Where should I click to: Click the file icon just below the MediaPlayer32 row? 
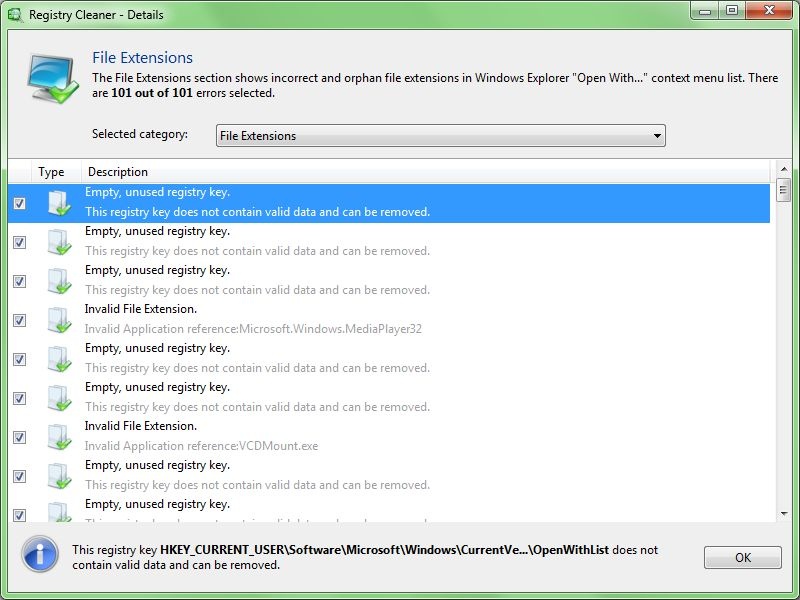pos(59,359)
